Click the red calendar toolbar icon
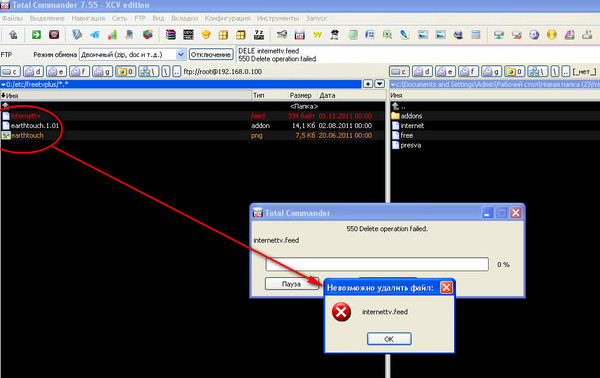Image resolution: width=600 pixels, height=378 pixels. click(x=300, y=35)
